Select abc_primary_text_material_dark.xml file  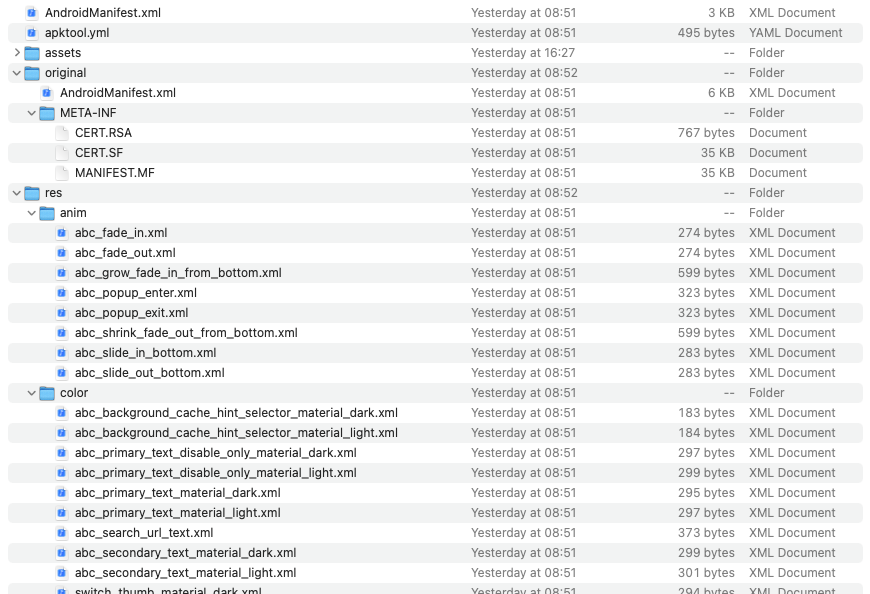[x=177, y=493]
